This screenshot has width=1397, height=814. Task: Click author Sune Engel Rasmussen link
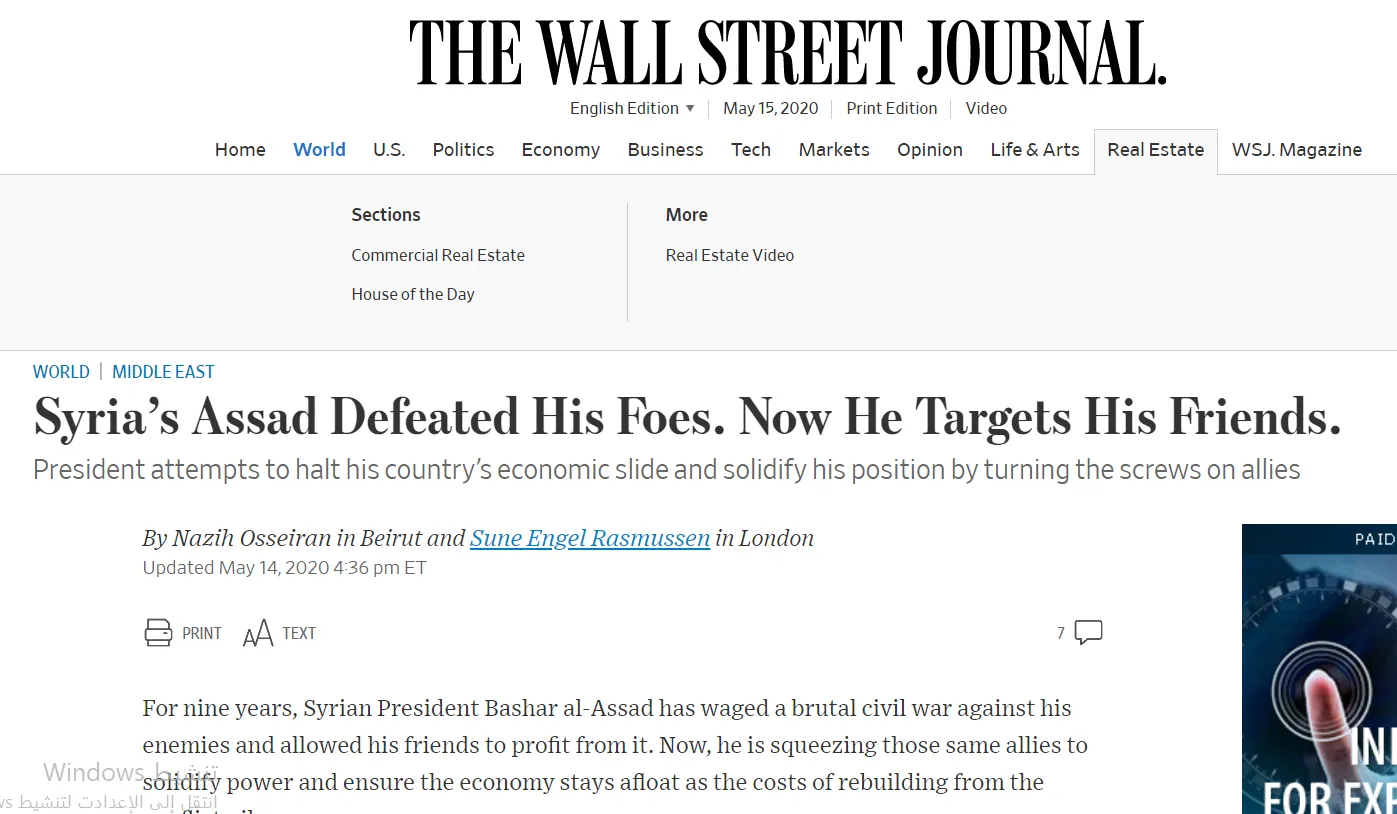pyautogui.click(x=590, y=538)
